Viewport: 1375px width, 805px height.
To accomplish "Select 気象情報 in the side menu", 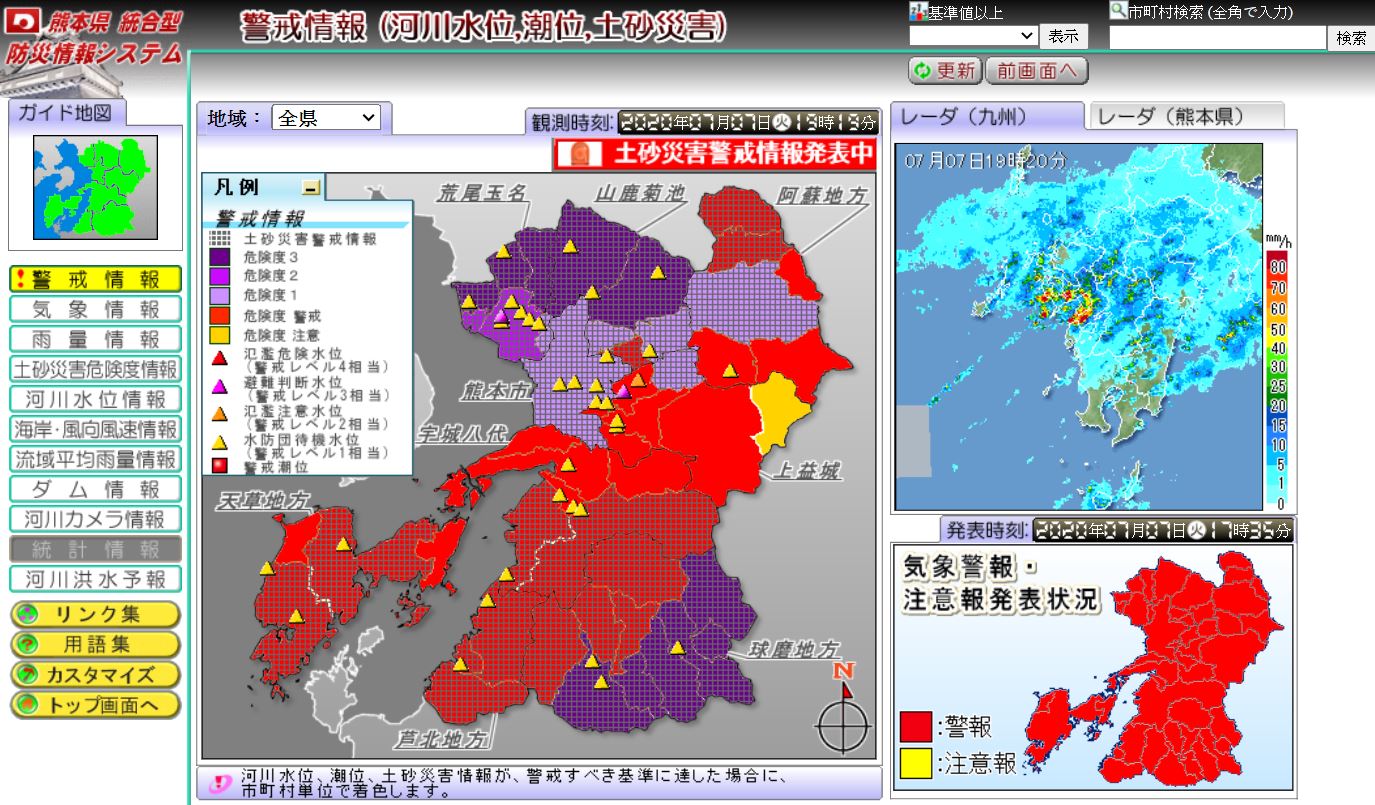I will click(95, 309).
